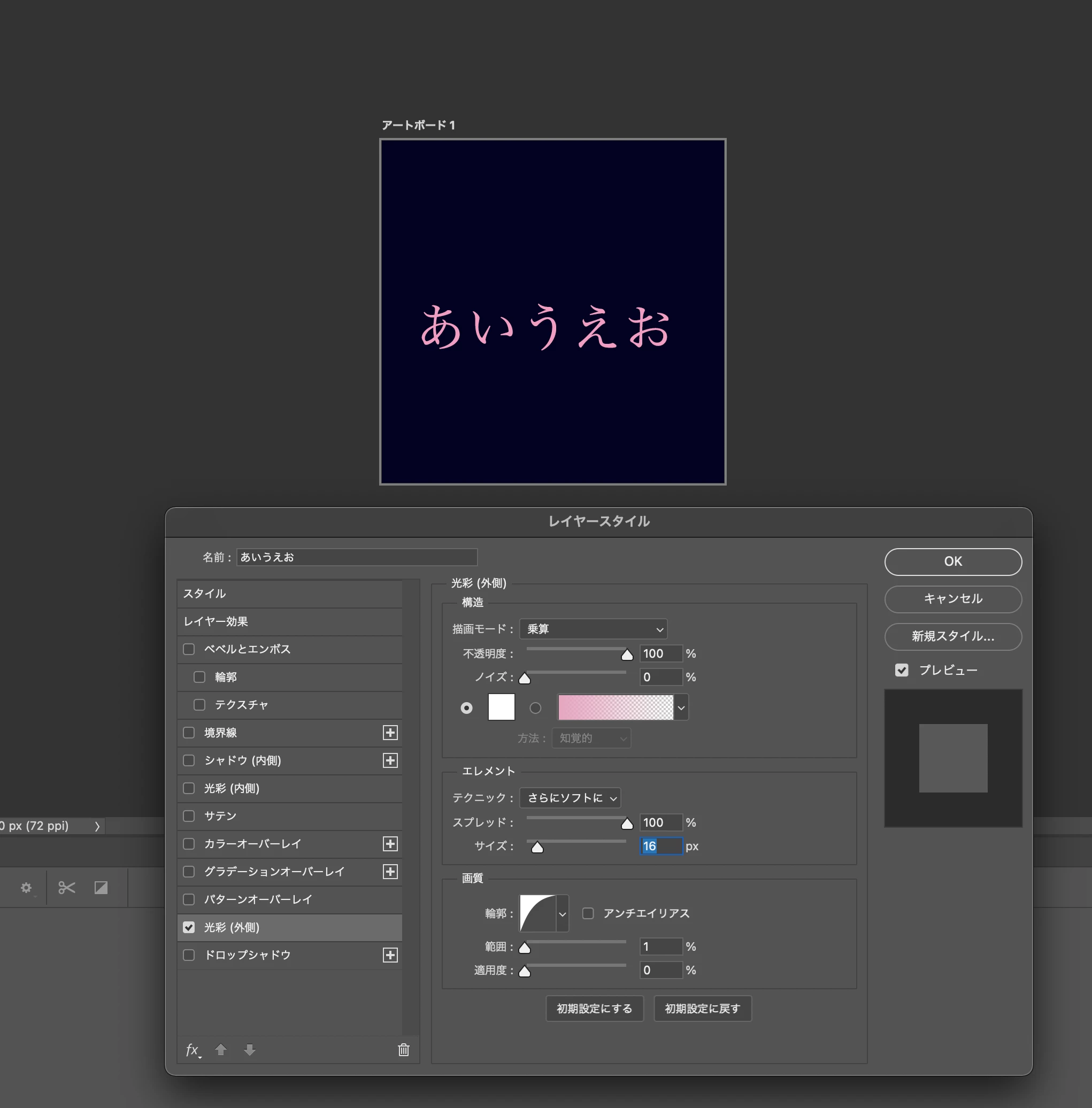Click the move effect up arrow
The image size is (1092, 1108).
(x=221, y=1050)
